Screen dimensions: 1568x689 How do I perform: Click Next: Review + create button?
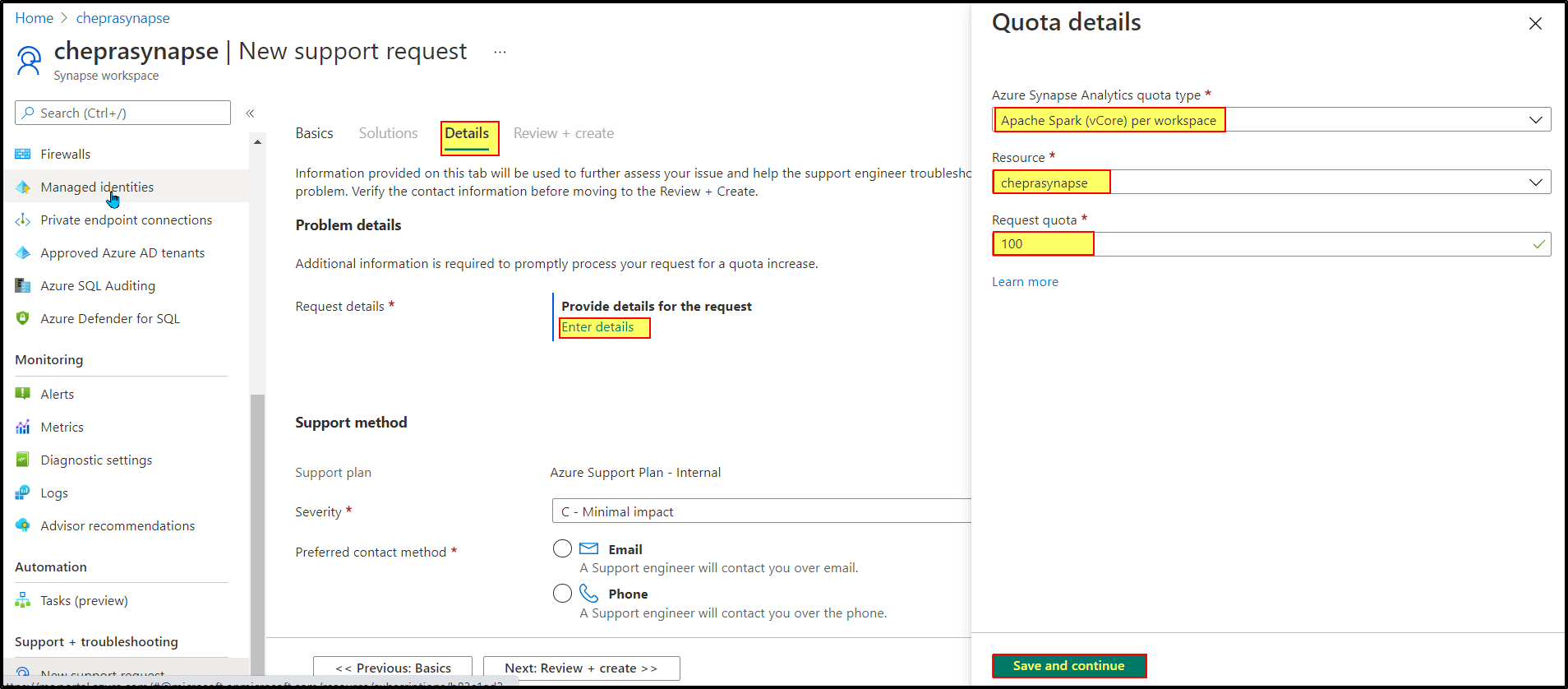(581, 668)
